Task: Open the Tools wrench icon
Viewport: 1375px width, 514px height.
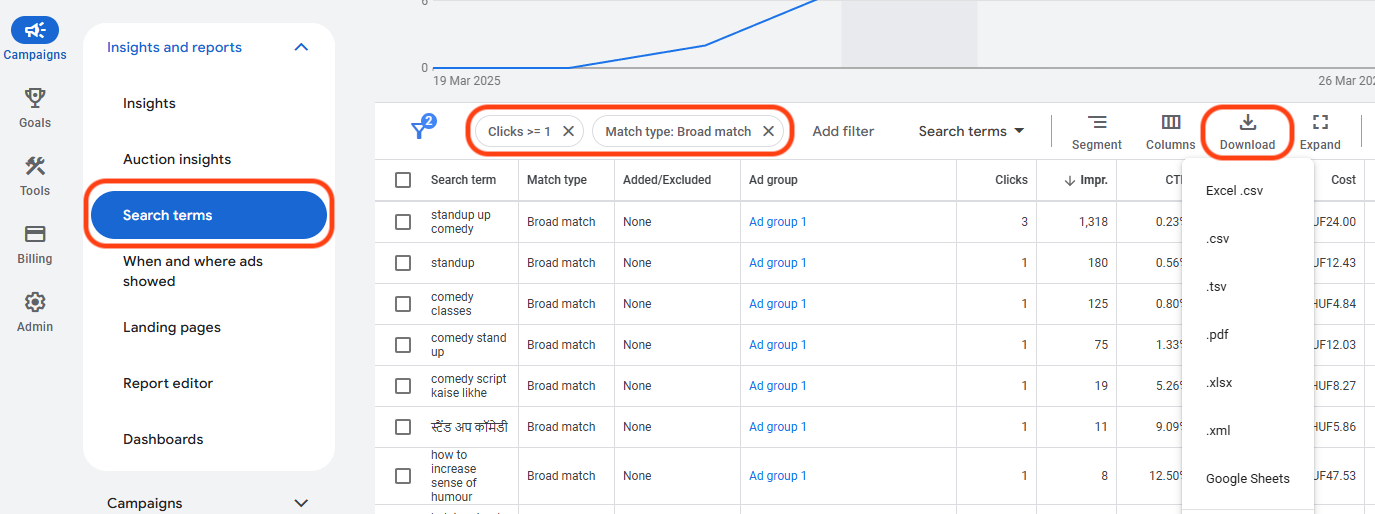Action: (35, 166)
